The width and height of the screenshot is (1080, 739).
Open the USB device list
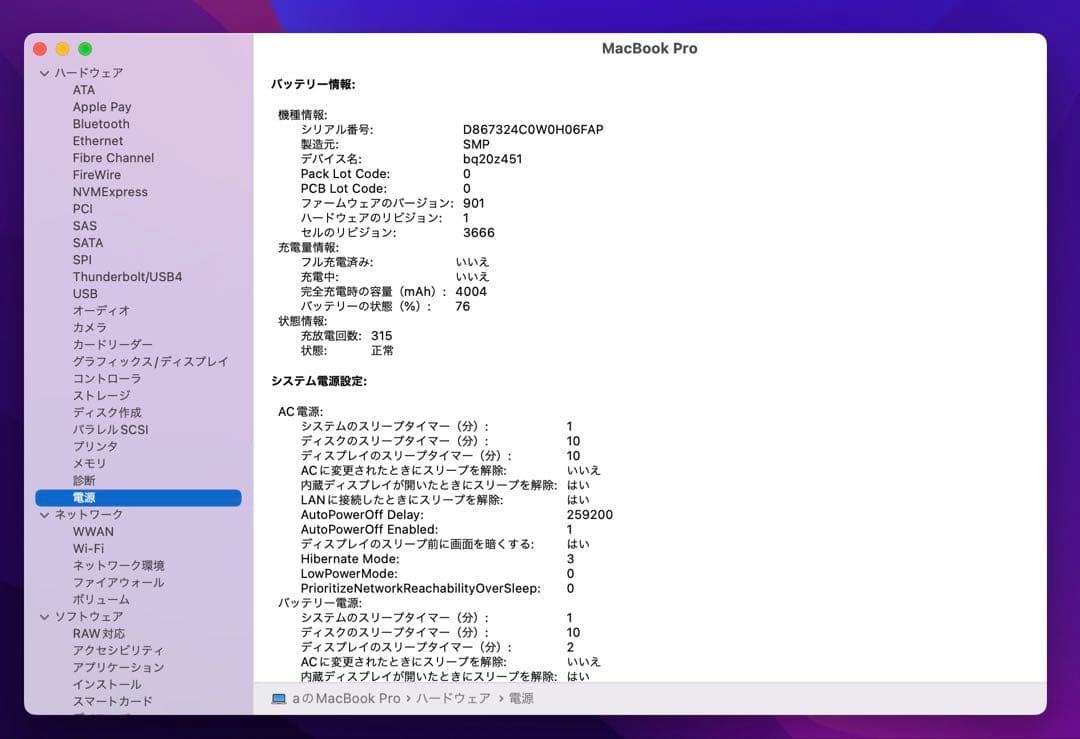tap(83, 293)
